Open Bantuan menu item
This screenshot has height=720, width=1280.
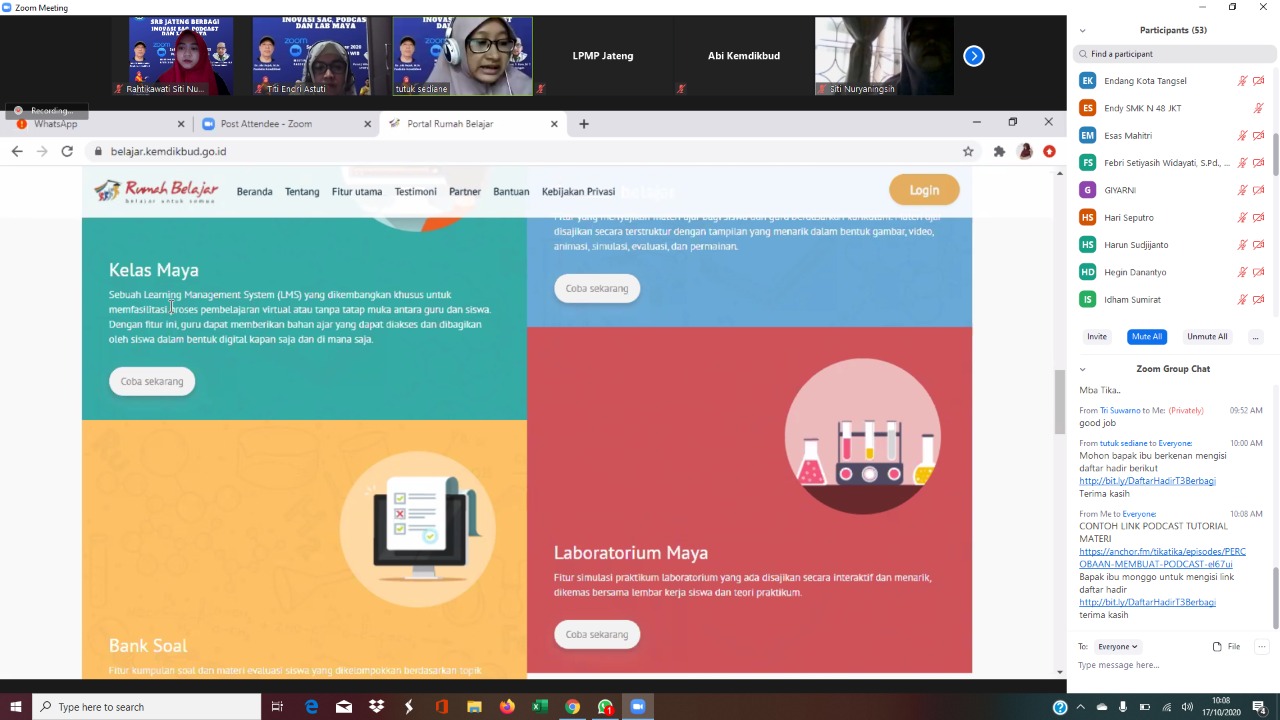click(511, 191)
